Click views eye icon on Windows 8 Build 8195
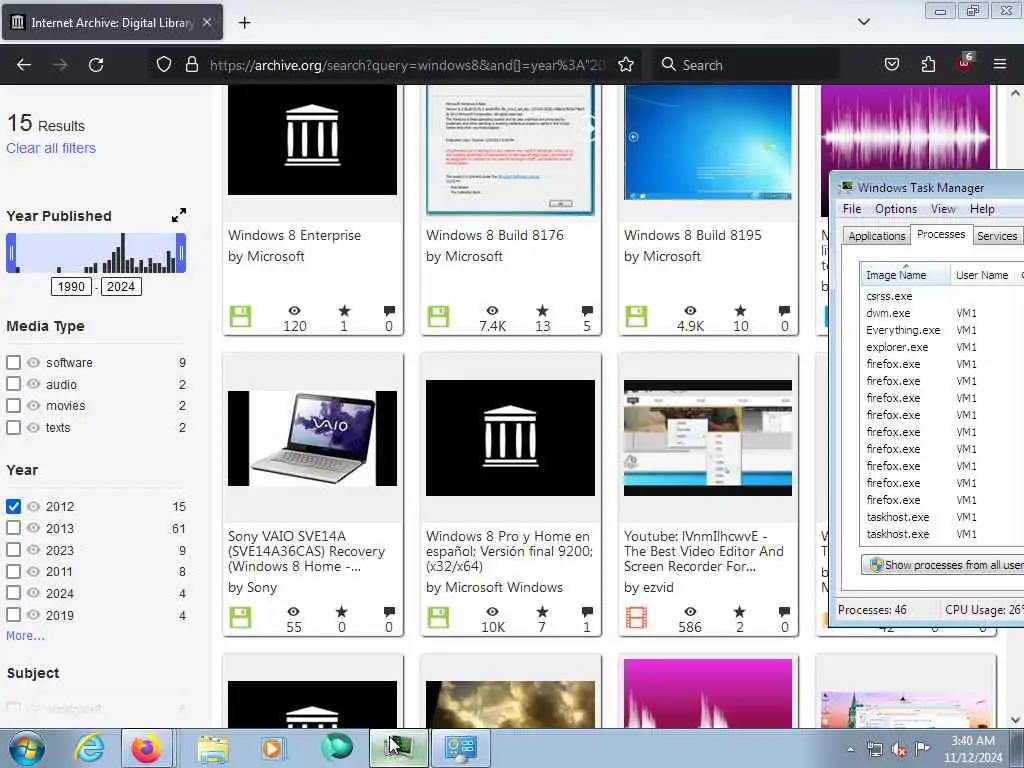Image resolution: width=1024 pixels, height=768 pixels. pos(690,311)
